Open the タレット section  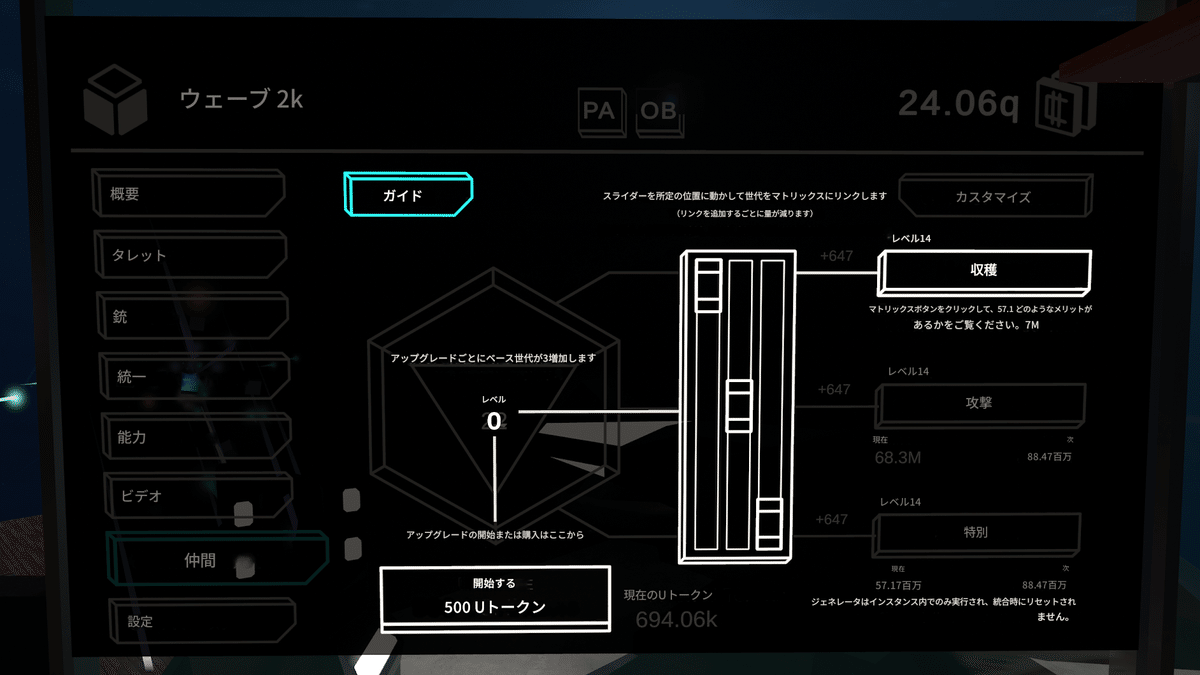point(189,254)
